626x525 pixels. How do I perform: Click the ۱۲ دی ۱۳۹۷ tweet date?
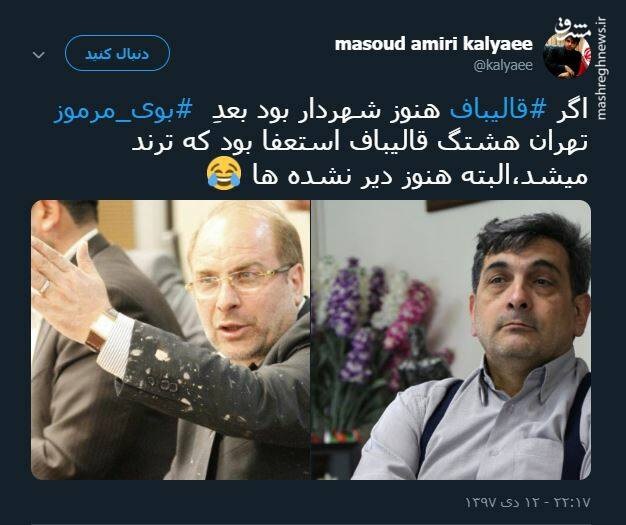click(503, 501)
